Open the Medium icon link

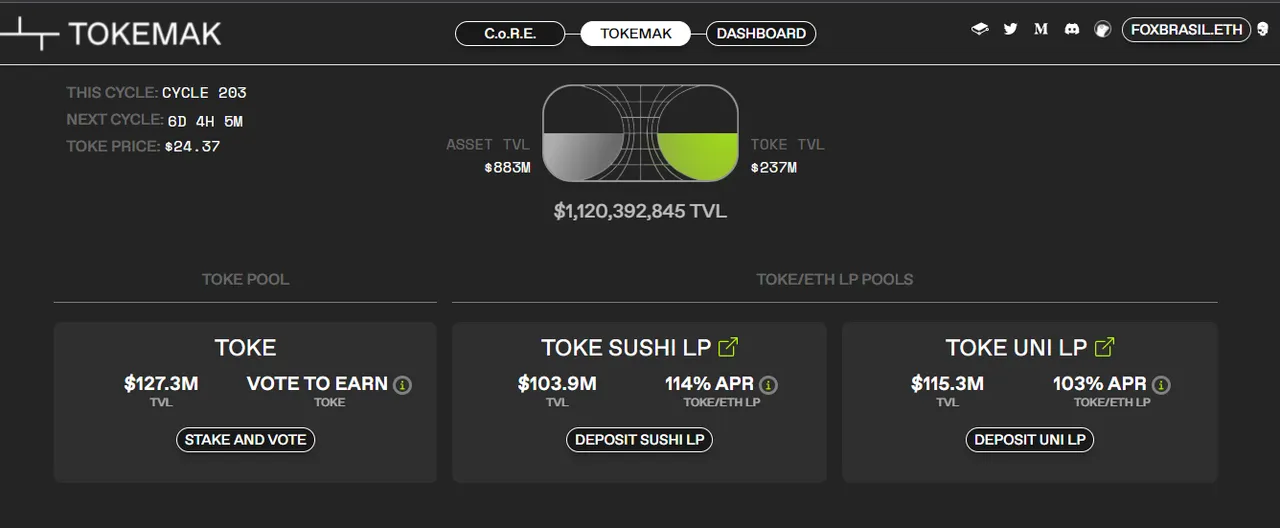[x=1041, y=29]
